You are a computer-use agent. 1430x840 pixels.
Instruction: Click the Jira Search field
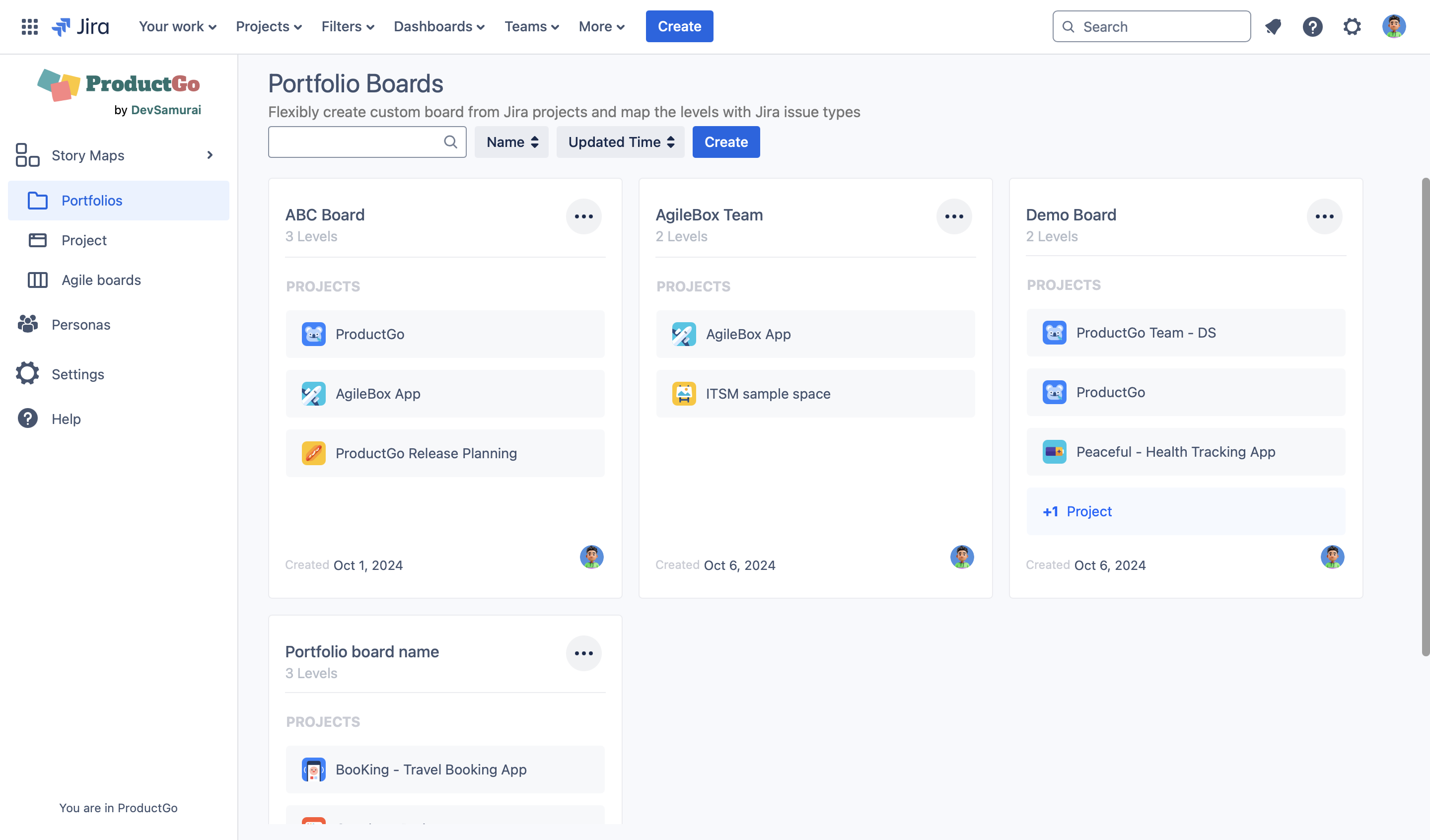coord(1151,26)
